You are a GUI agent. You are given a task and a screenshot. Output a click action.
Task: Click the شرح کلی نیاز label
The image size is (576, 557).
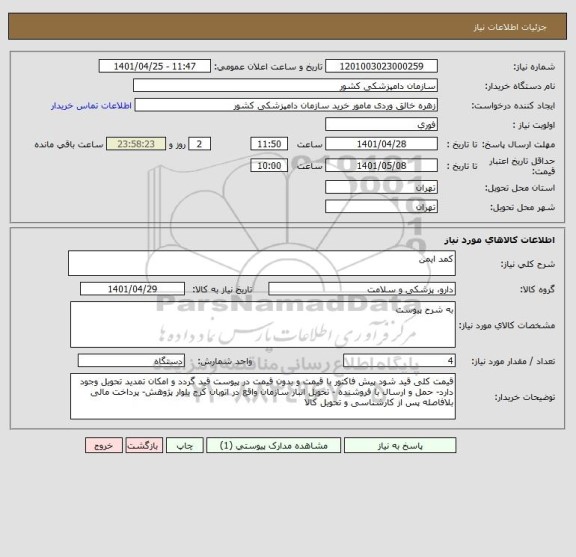(x=528, y=264)
